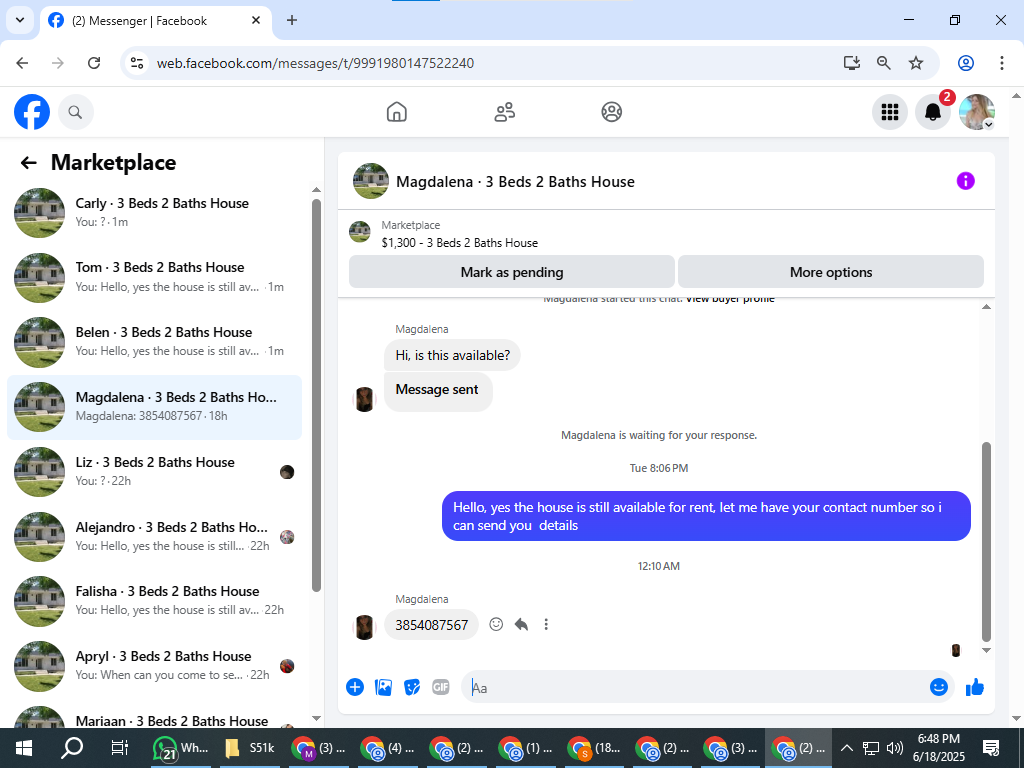Viewport: 1024px width, 768px height.
Task: Reply to the 3854087567 message
Action: [x=521, y=624]
